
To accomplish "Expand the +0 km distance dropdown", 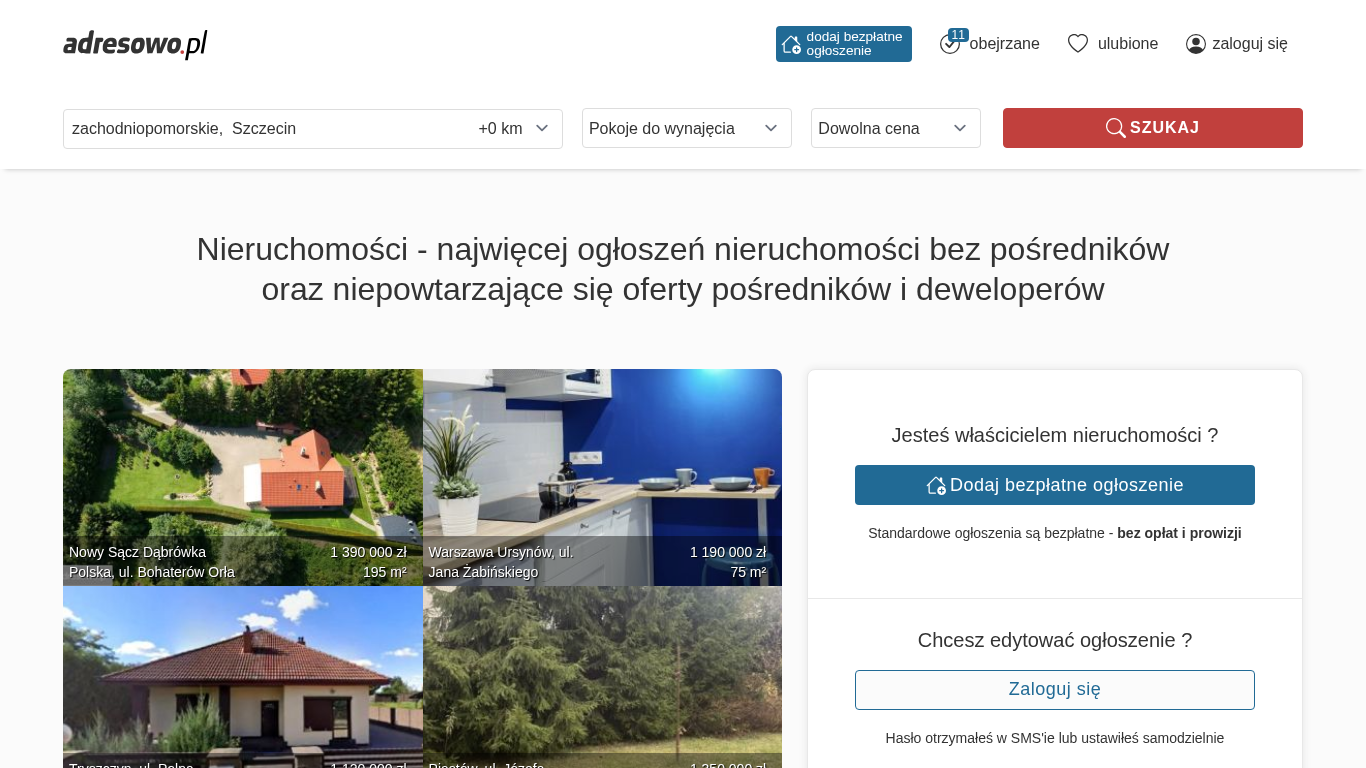I will (x=514, y=129).
